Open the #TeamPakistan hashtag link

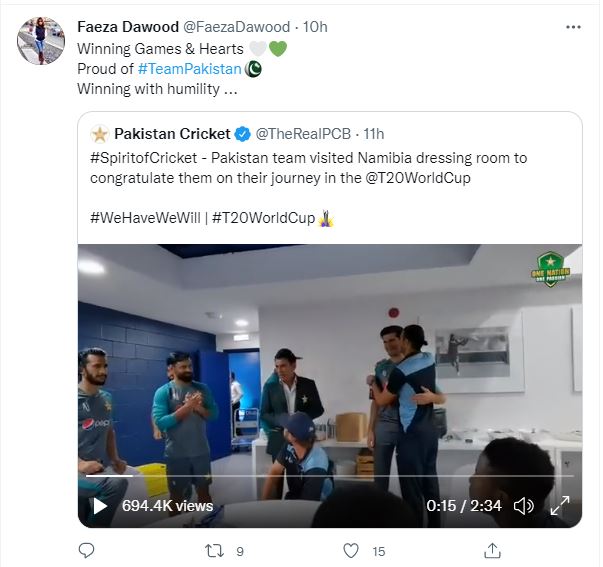coord(189,69)
